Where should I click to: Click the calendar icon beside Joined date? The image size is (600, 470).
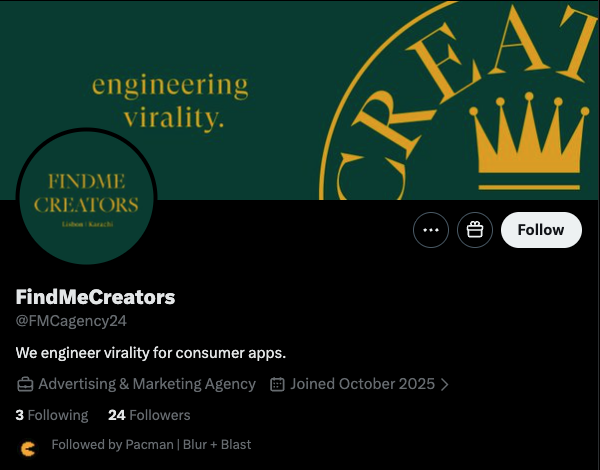tap(278, 384)
